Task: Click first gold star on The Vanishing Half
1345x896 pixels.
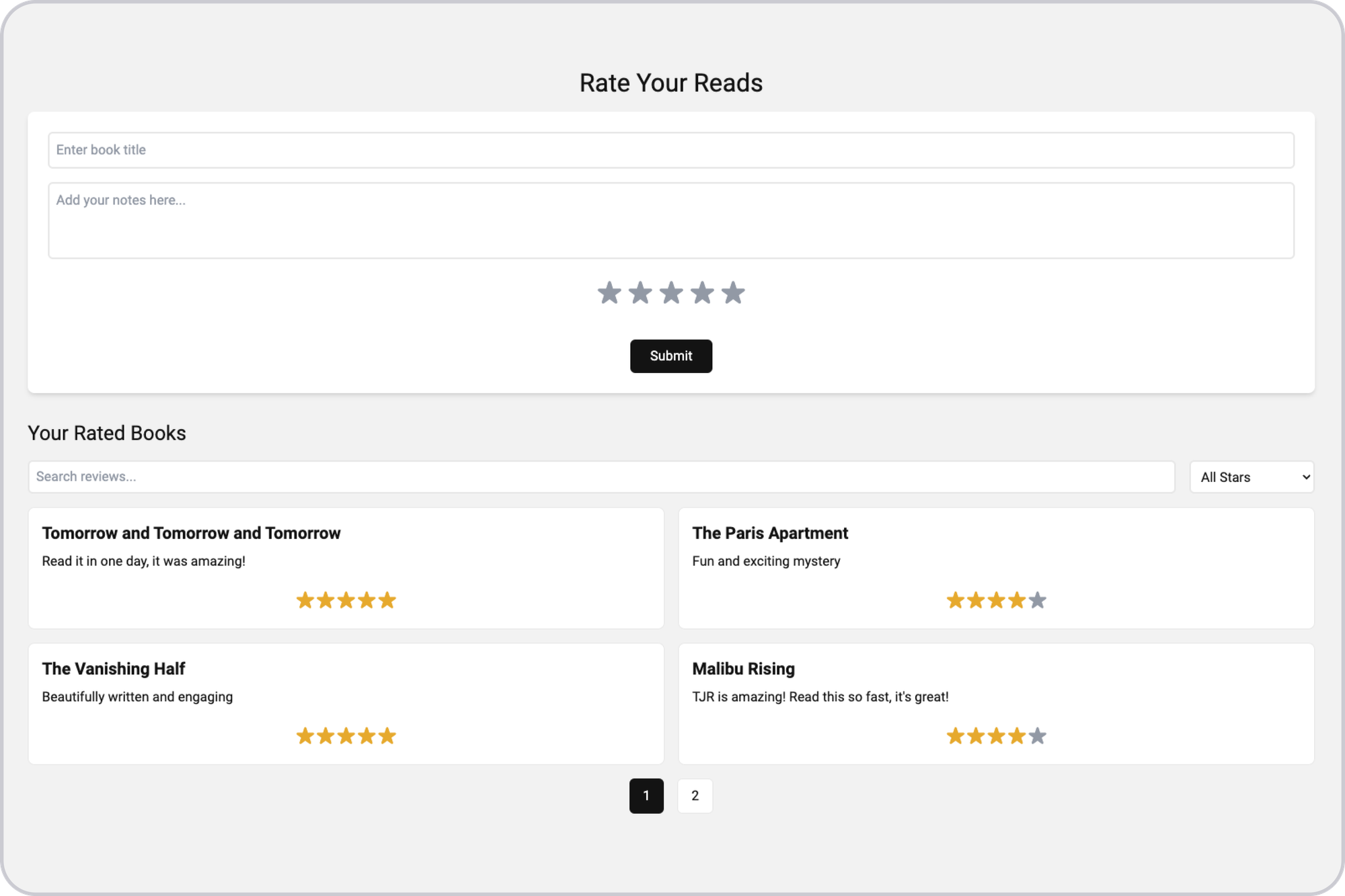Action: [x=305, y=735]
